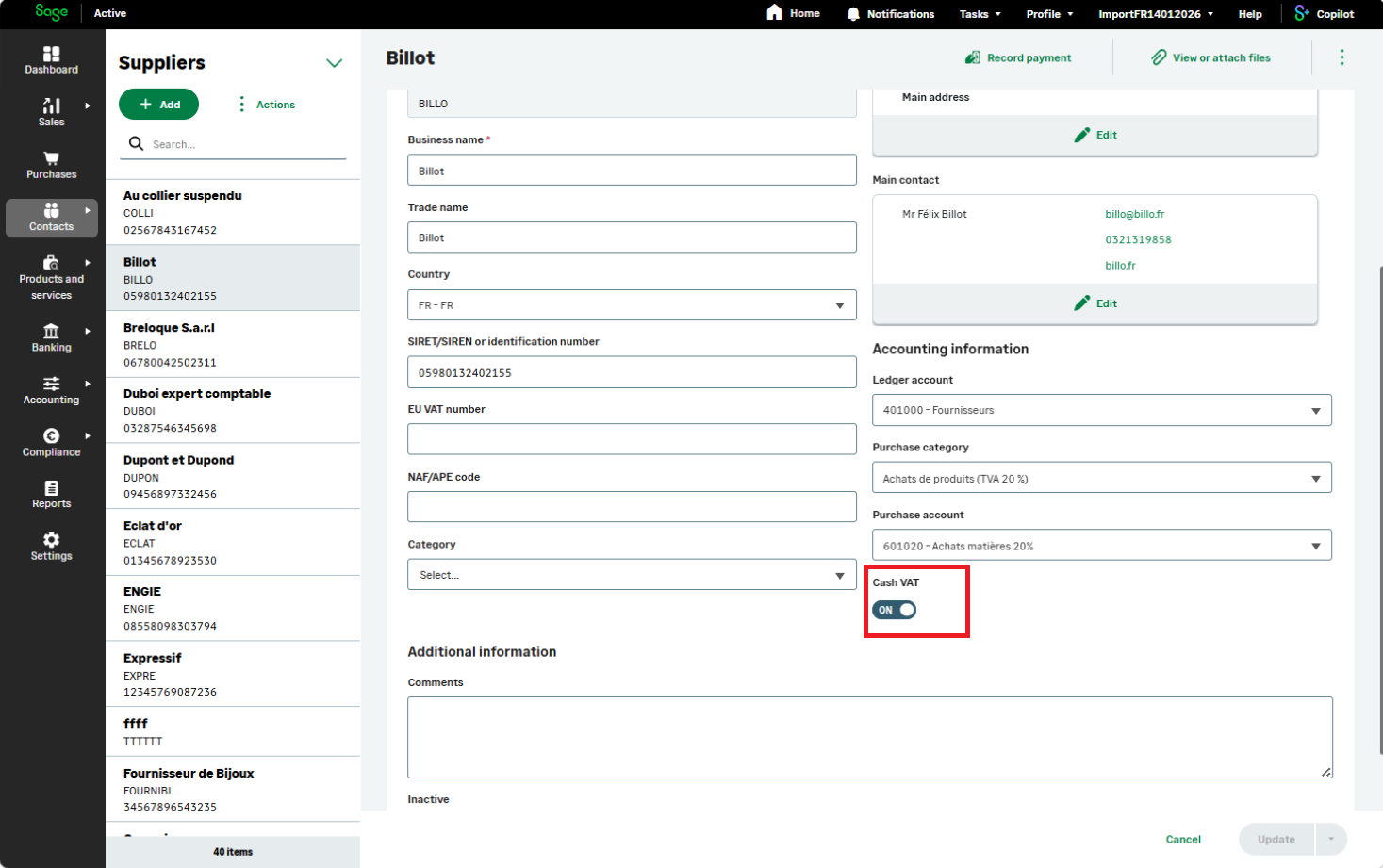The height and width of the screenshot is (868, 1383).
Task: Toggle the Cash VAT switch
Action: 894,610
